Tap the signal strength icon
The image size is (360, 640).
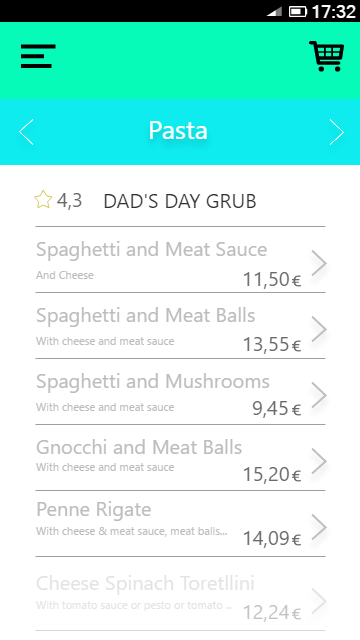point(274,12)
